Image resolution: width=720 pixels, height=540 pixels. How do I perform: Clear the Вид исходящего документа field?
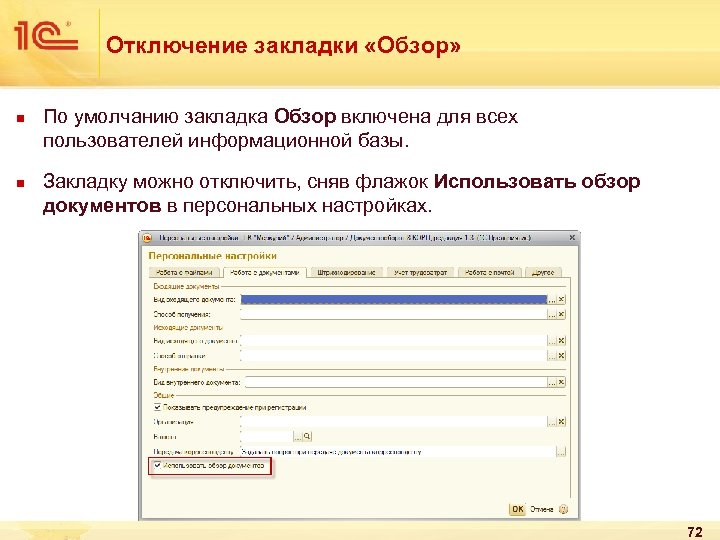[x=561, y=341]
